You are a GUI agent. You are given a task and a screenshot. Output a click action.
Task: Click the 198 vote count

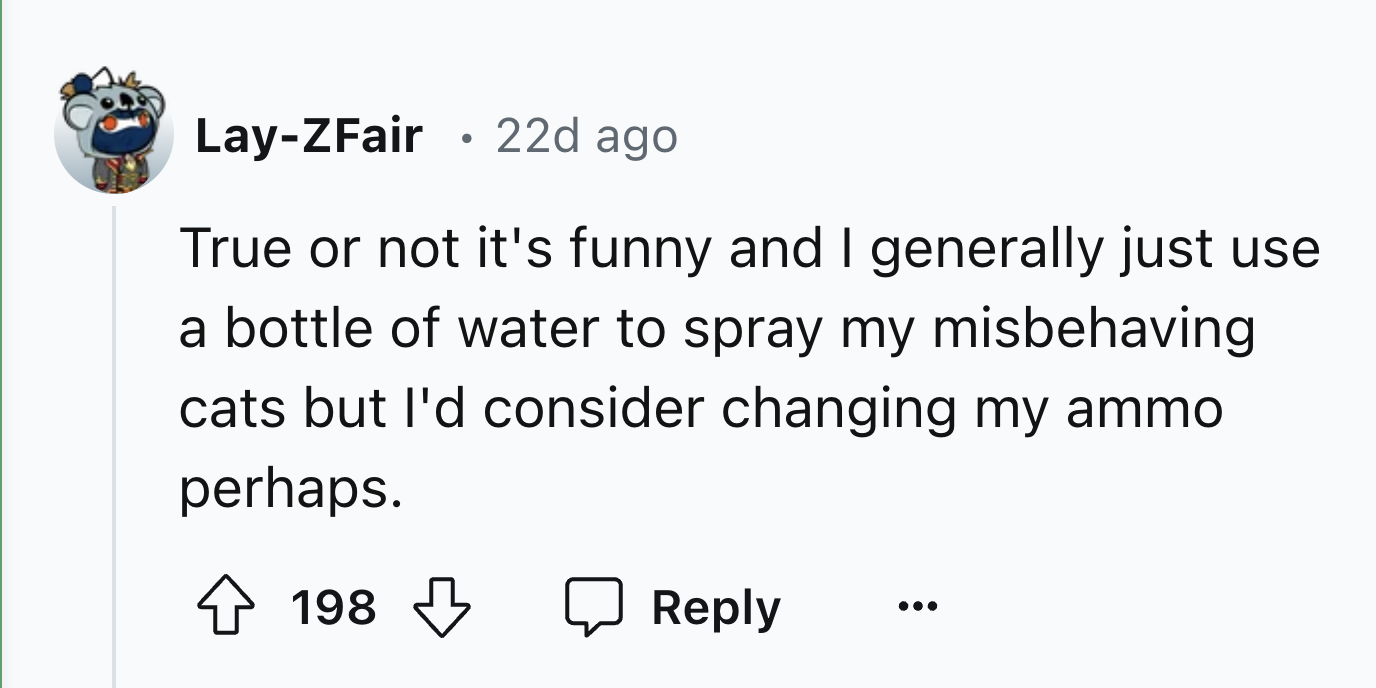point(334,608)
